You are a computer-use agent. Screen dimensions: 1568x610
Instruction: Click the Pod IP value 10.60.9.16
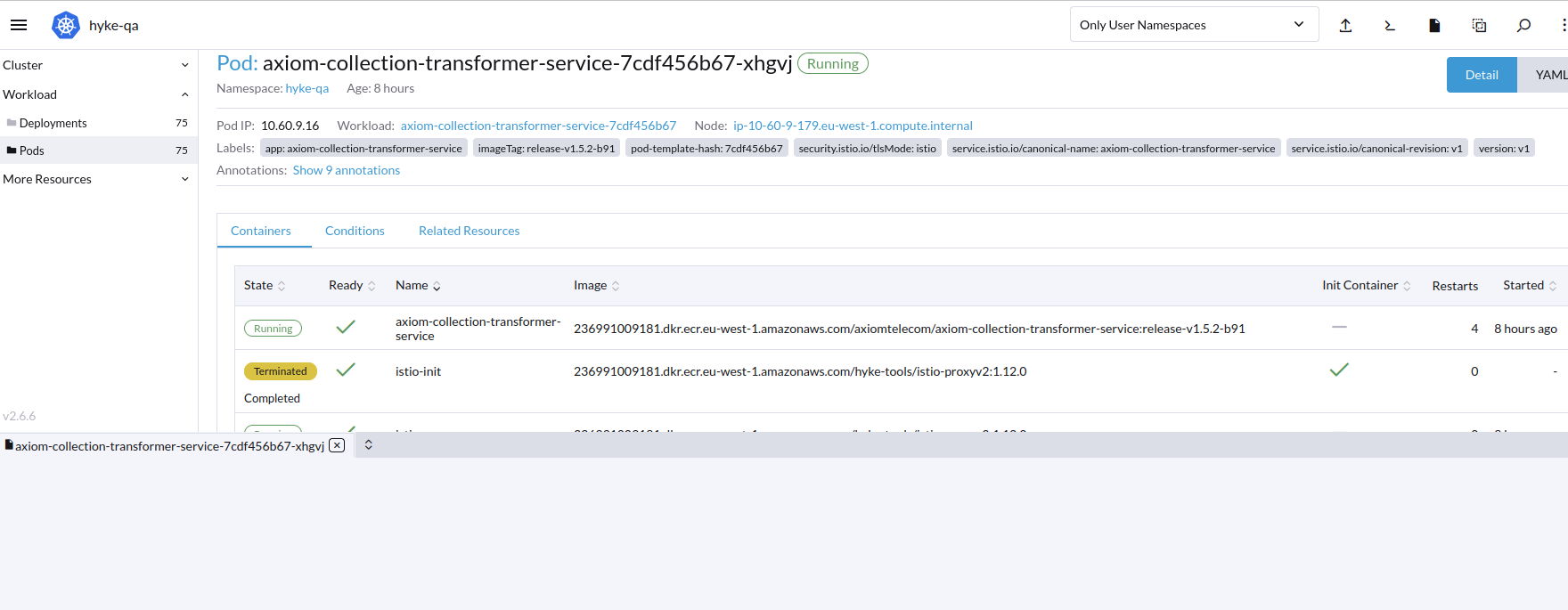(x=290, y=126)
